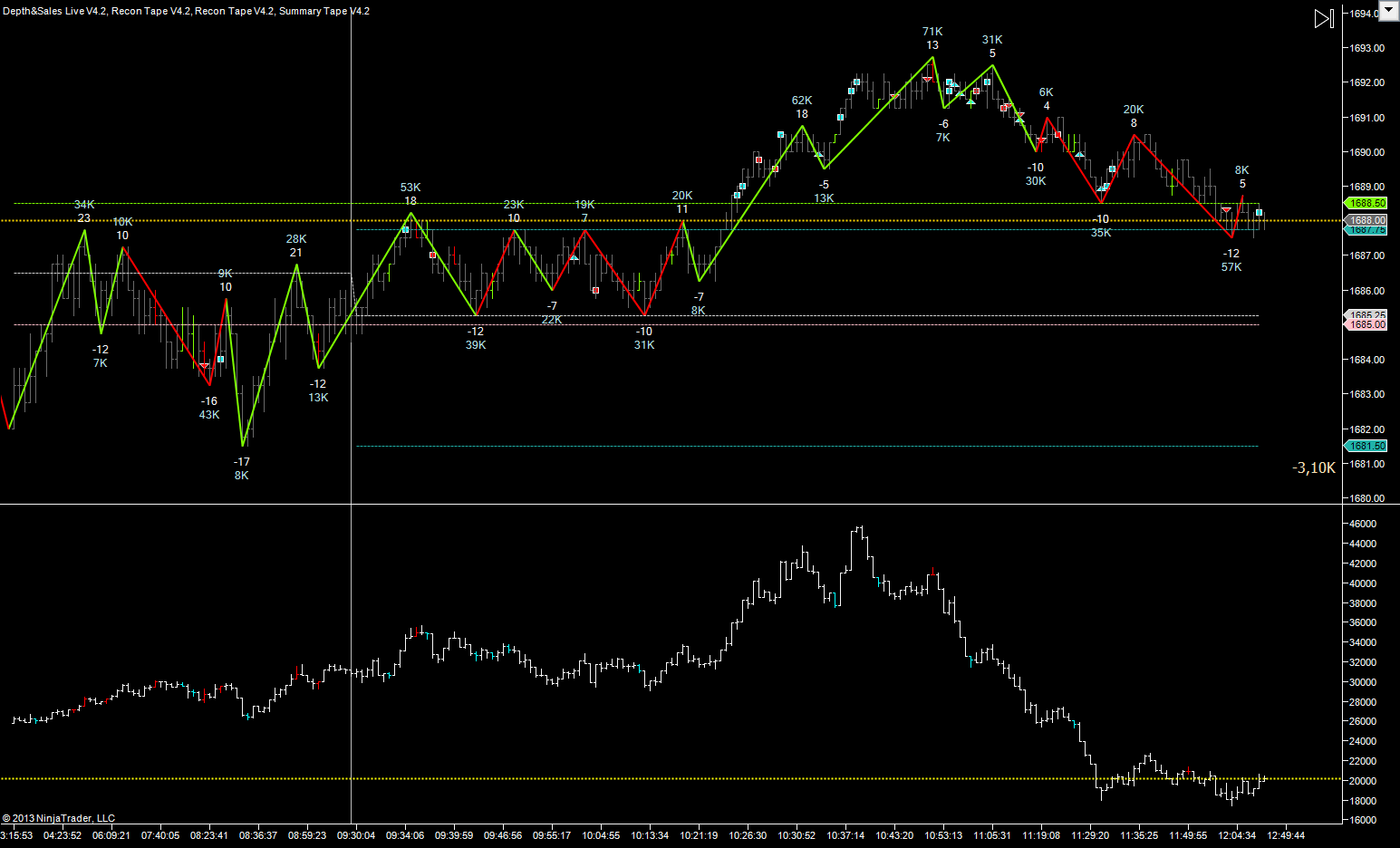Click the 23K swing volume label
This screenshot has width=1400, height=848.
point(514,205)
